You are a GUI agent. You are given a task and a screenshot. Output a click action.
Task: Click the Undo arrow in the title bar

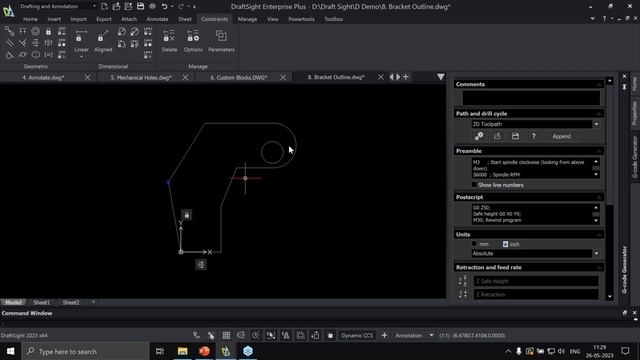pyautogui.click(x=164, y=6)
